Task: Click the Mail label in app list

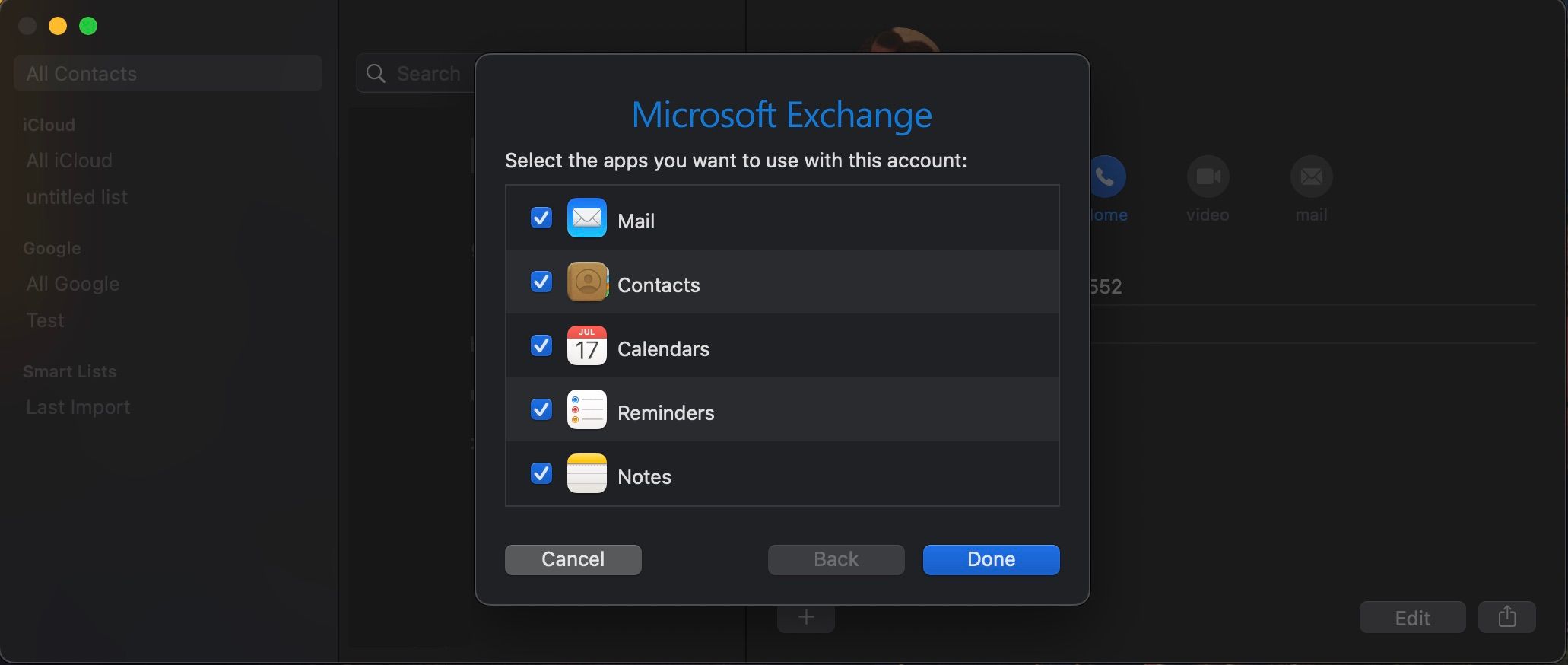Action: (636, 221)
